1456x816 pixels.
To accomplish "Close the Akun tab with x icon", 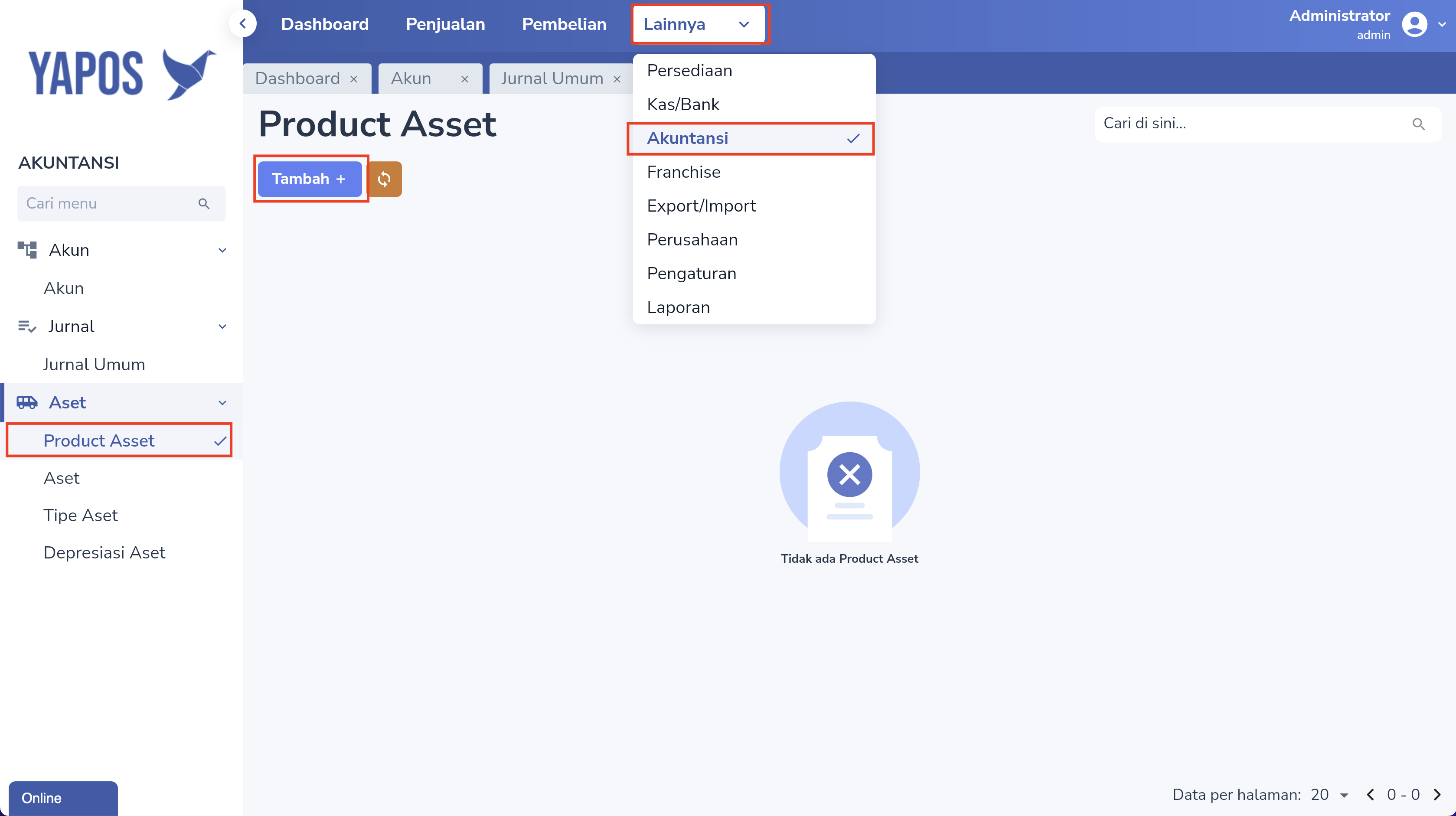I will point(465,79).
